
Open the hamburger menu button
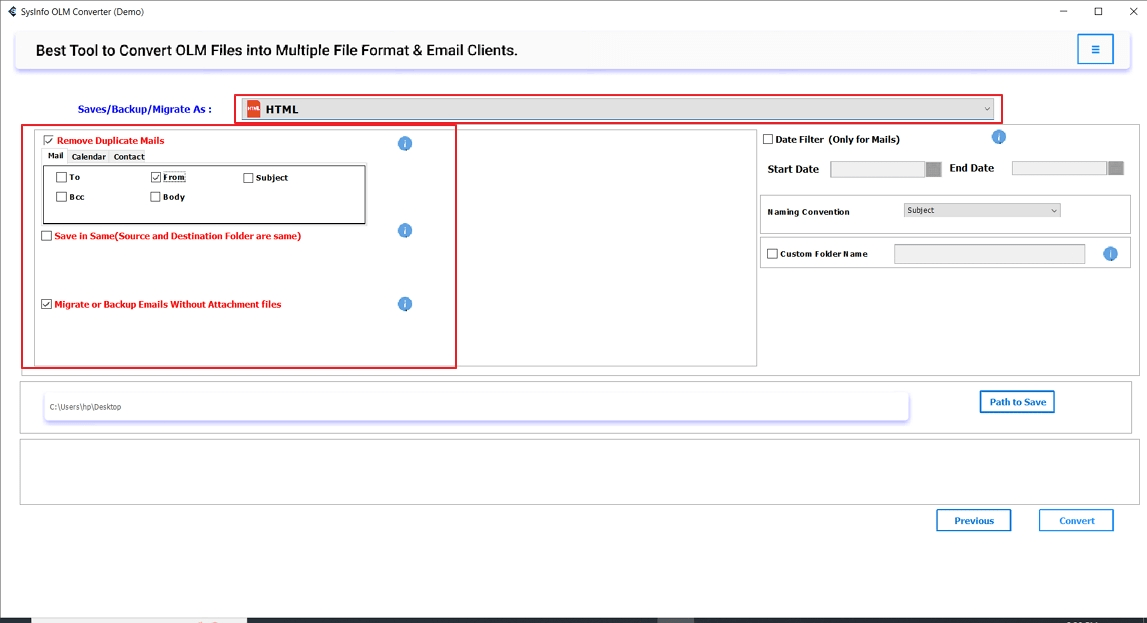point(1095,49)
